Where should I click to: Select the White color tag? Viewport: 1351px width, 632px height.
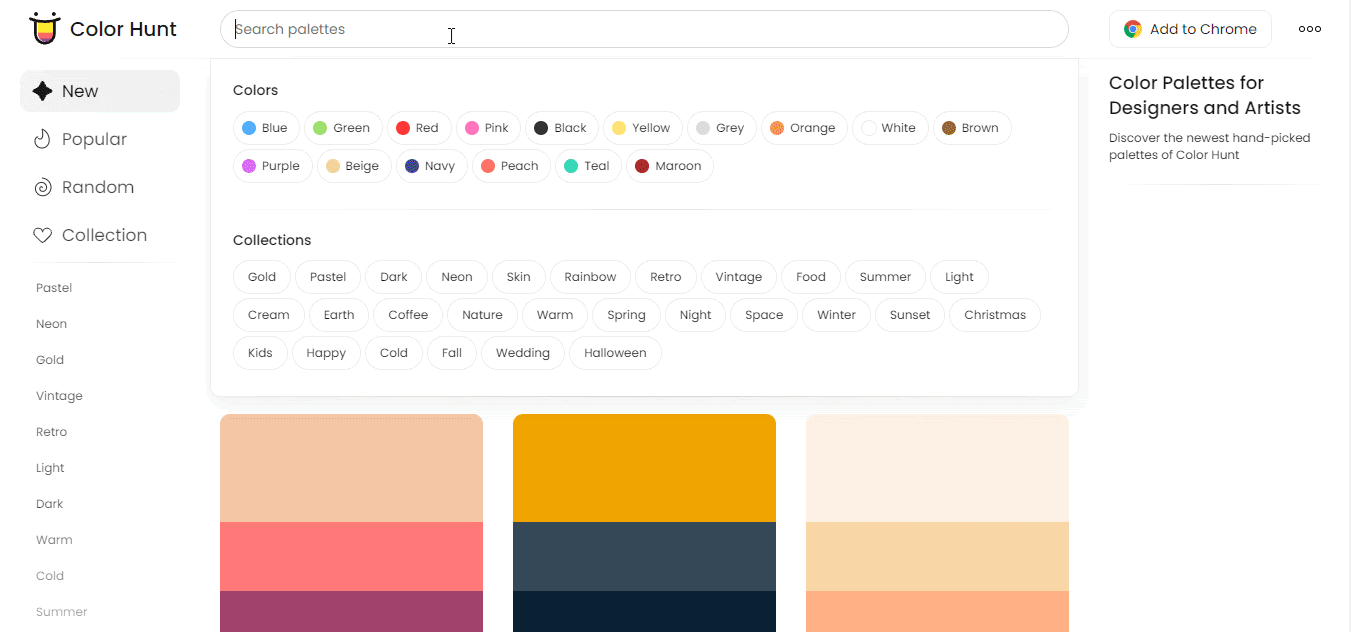tap(890, 128)
